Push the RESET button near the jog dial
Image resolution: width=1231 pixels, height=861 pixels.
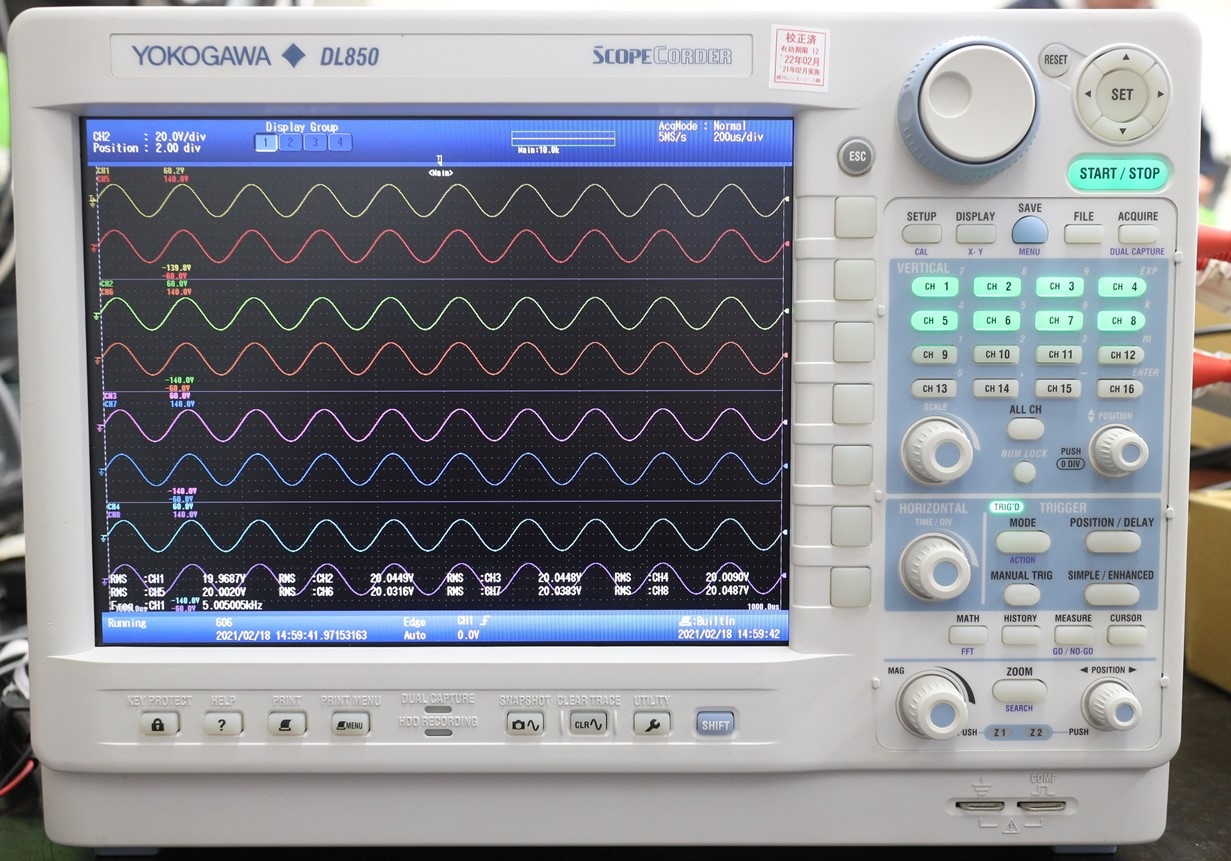[x=1055, y=60]
